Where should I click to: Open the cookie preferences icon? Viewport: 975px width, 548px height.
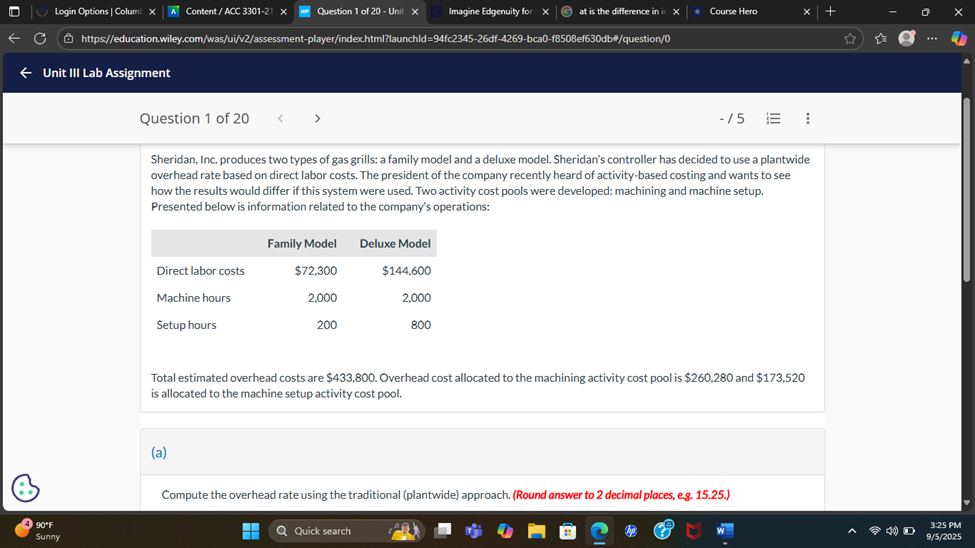(25, 488)
